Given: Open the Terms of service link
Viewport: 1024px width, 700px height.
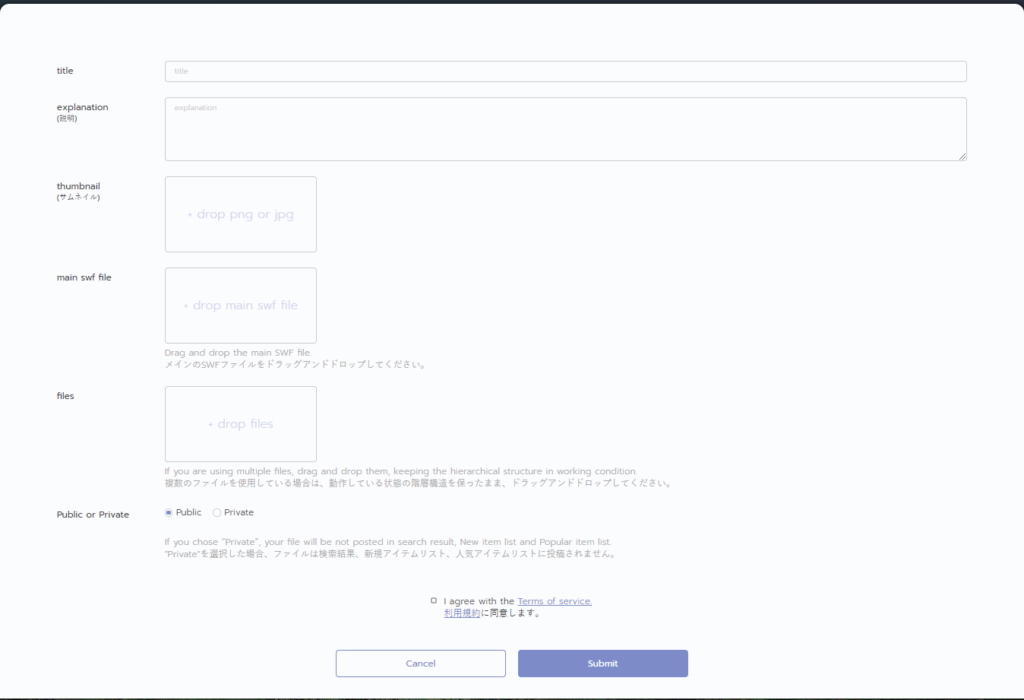Looking at the screenshot, I should point(554,601).
